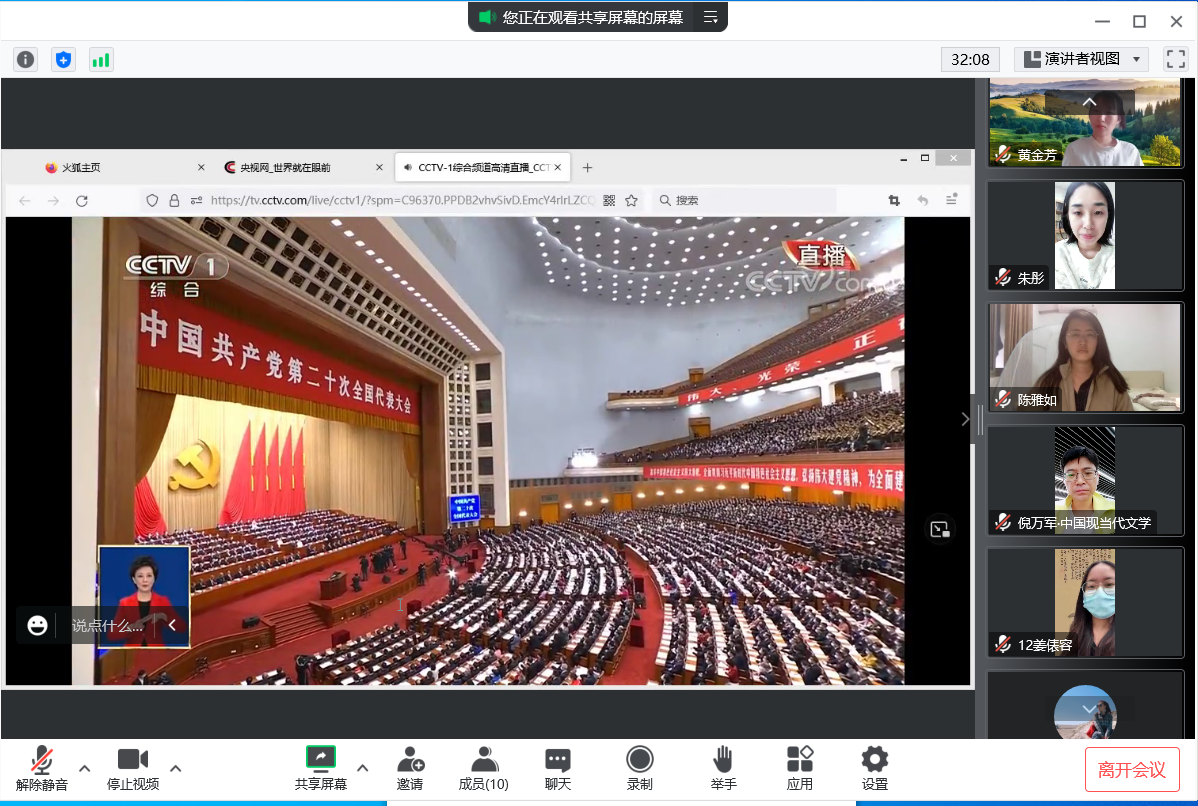
Task: Stop video with 停止视频 button
Action: click(133, 768)
